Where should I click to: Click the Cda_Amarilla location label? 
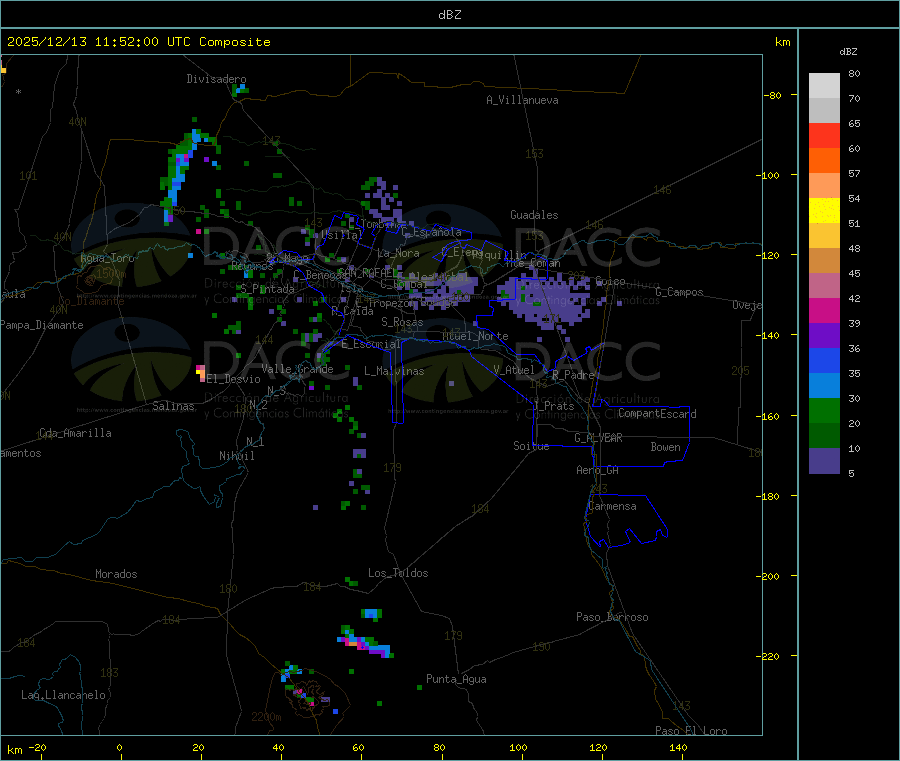coord(75,433)
